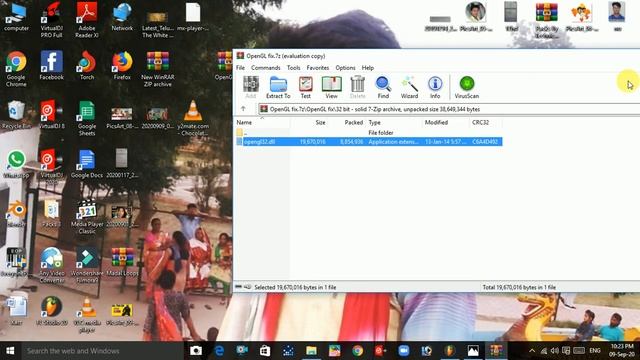Go up one folder with the arrow
Screen dimensions: 640x360
pos(243,109)
